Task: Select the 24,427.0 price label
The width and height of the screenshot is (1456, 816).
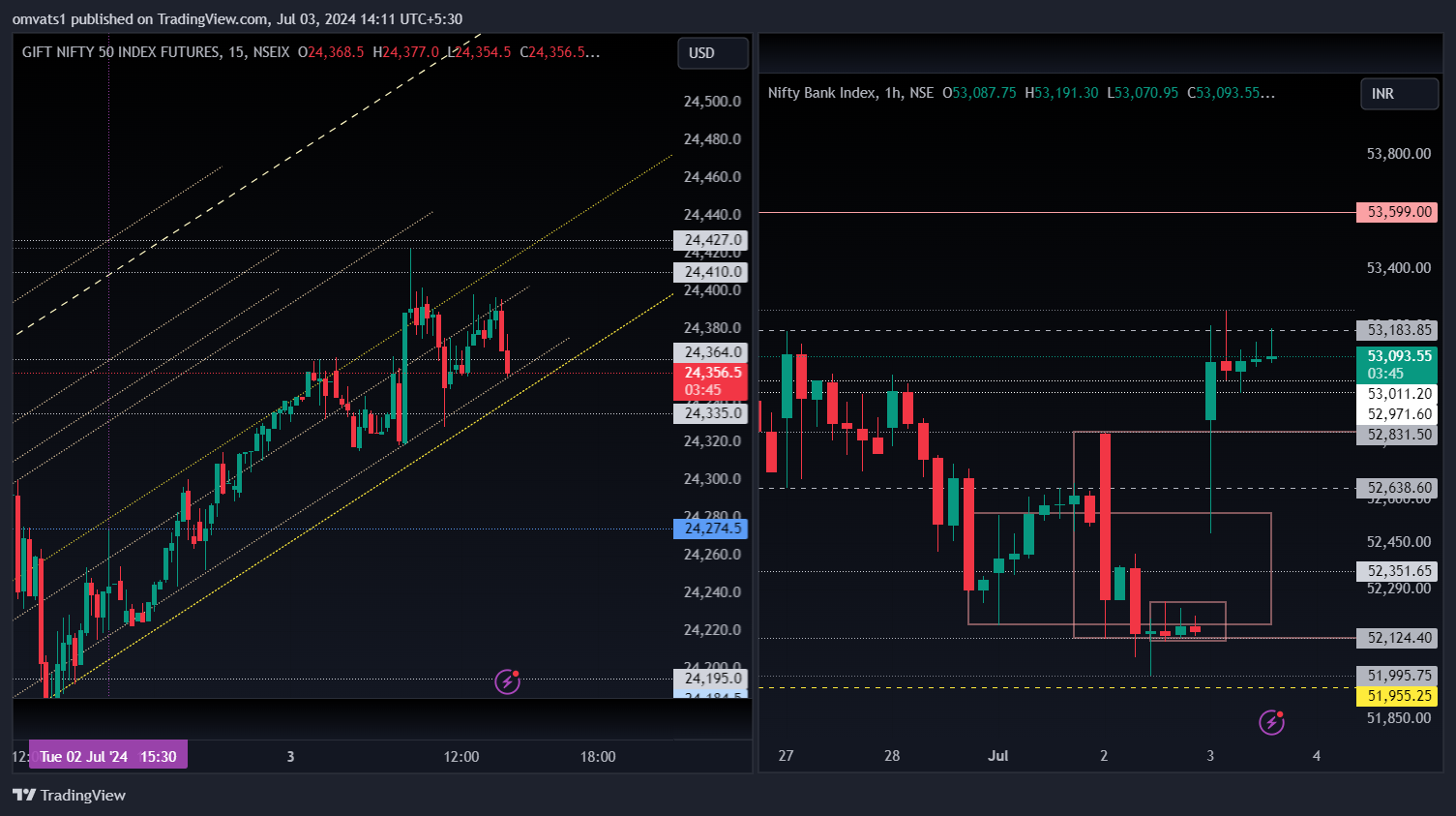Action: pos(711,240)
